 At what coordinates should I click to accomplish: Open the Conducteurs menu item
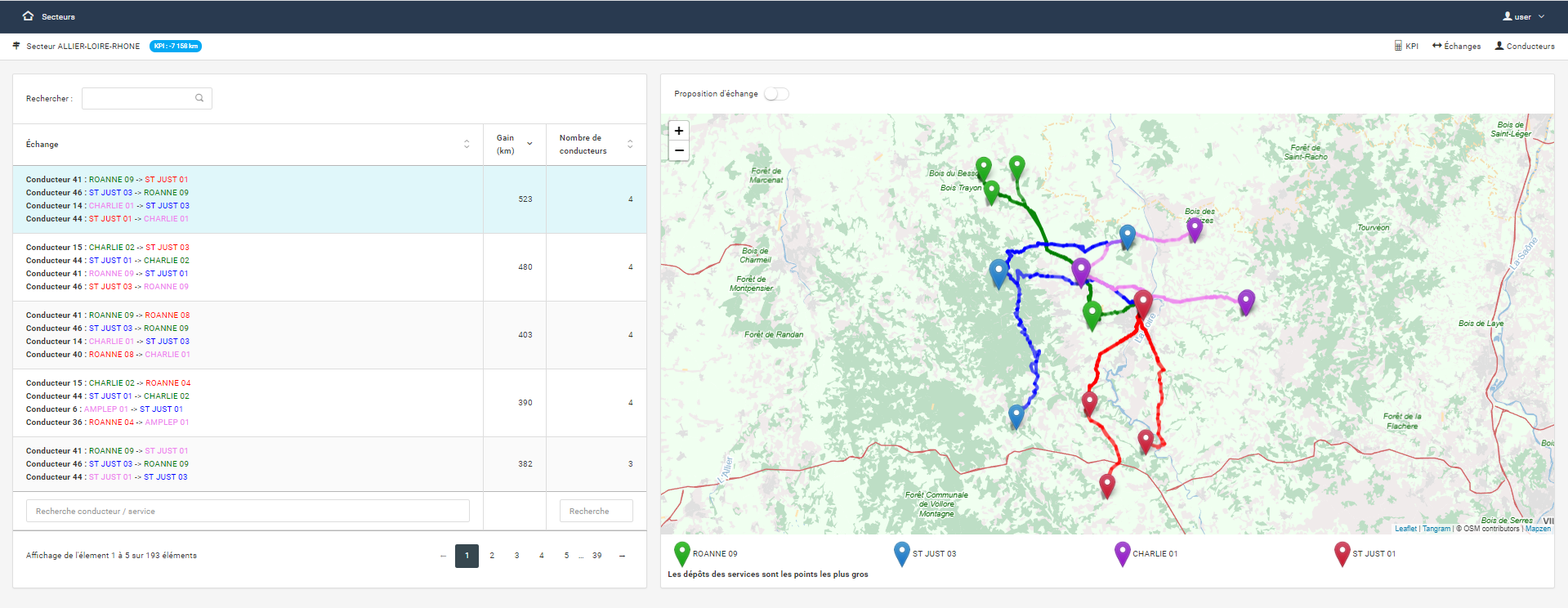click(x=1525, y=46)
